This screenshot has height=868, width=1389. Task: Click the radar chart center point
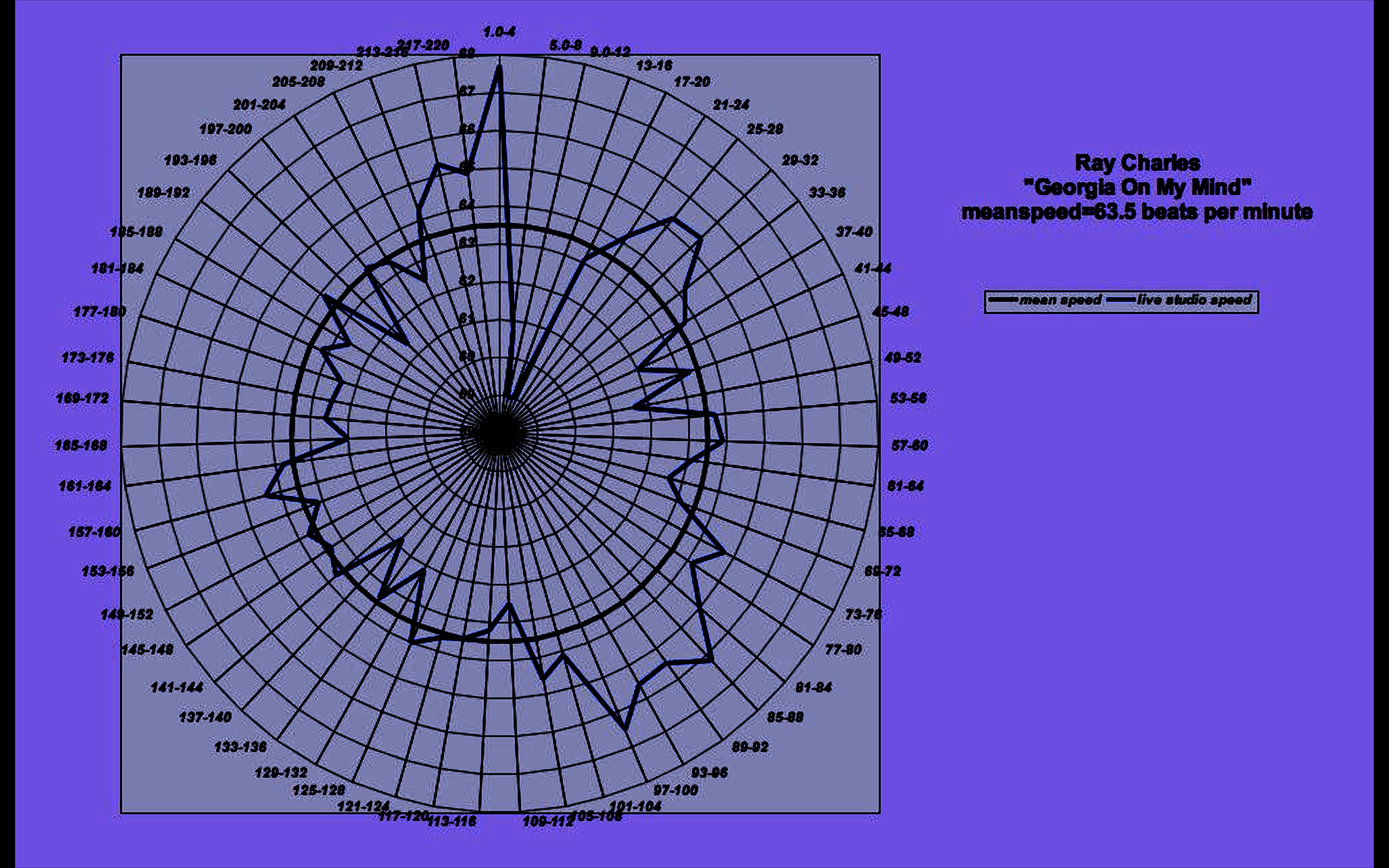click(499, 434)
